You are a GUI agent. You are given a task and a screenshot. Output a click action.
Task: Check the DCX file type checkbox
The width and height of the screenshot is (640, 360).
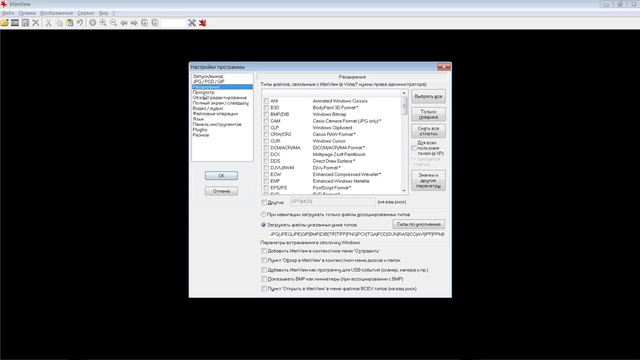click(266, 154)
